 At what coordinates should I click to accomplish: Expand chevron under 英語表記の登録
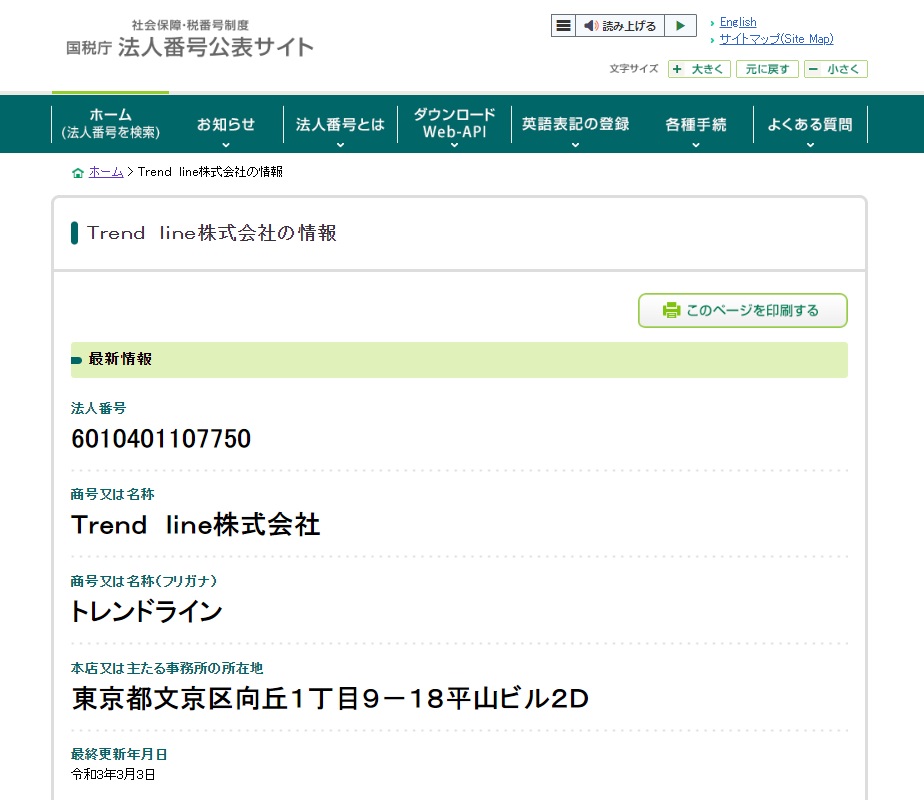pos(575,145)
